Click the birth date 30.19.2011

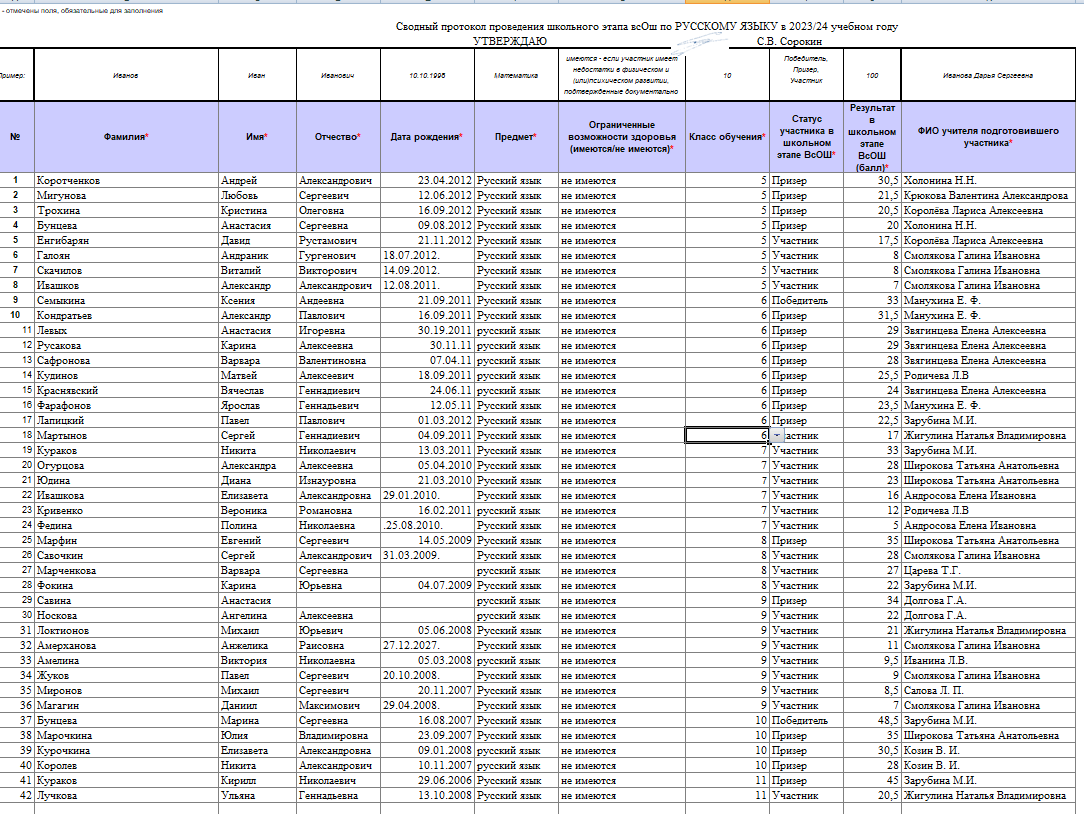[x=445, y=331]
